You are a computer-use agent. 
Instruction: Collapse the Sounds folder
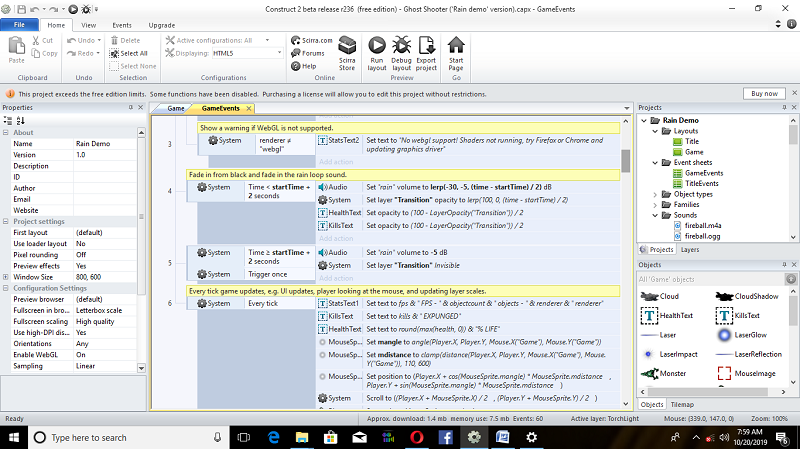(655, 215)
